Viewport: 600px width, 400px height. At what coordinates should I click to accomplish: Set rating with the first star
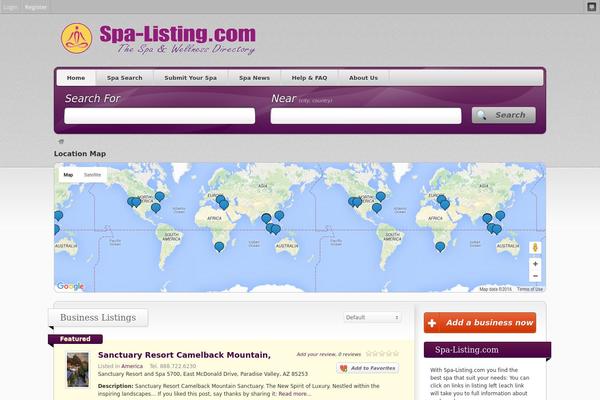(368, 354)
